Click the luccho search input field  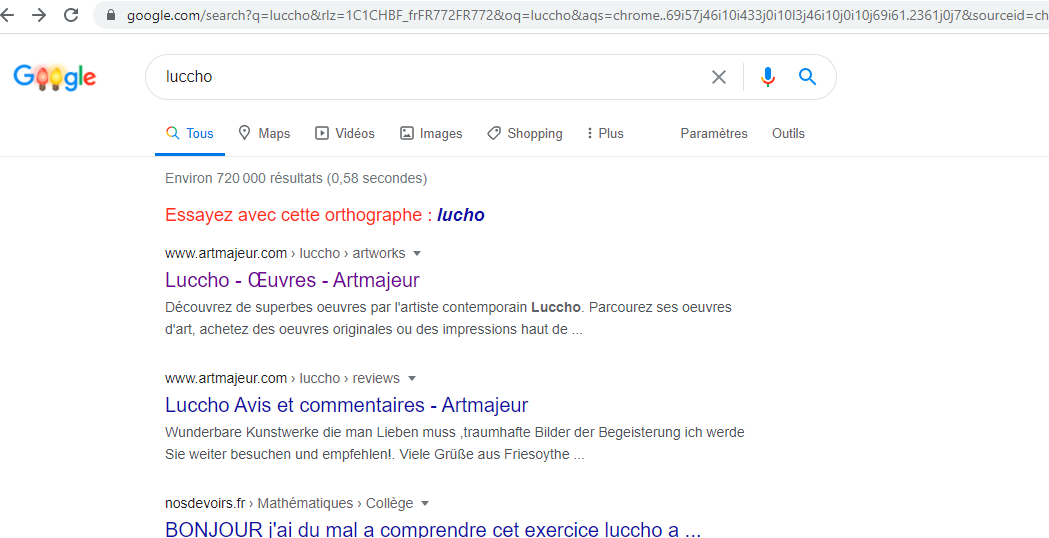pyautogui.click(x=428, y=77)
